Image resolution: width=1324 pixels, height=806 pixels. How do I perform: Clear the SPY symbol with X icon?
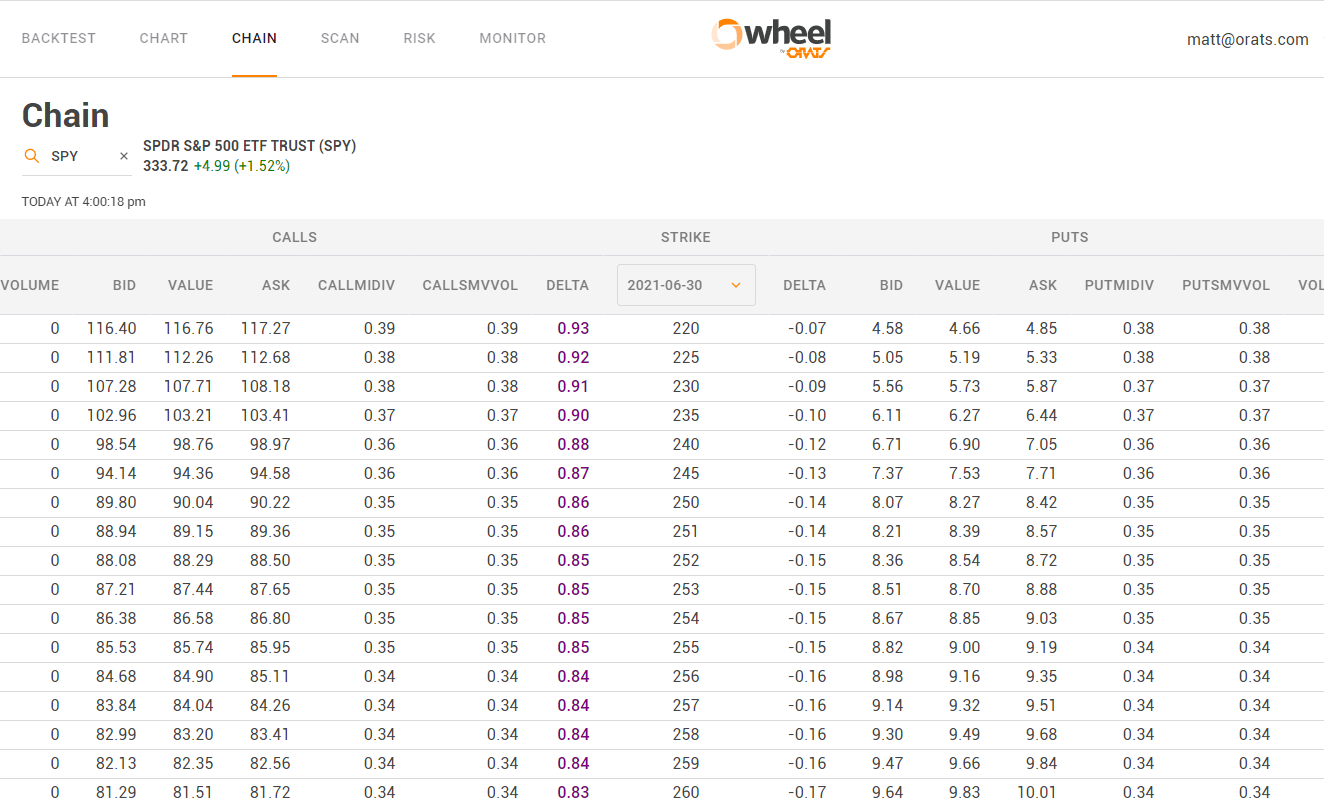click(x=124, y=156)
